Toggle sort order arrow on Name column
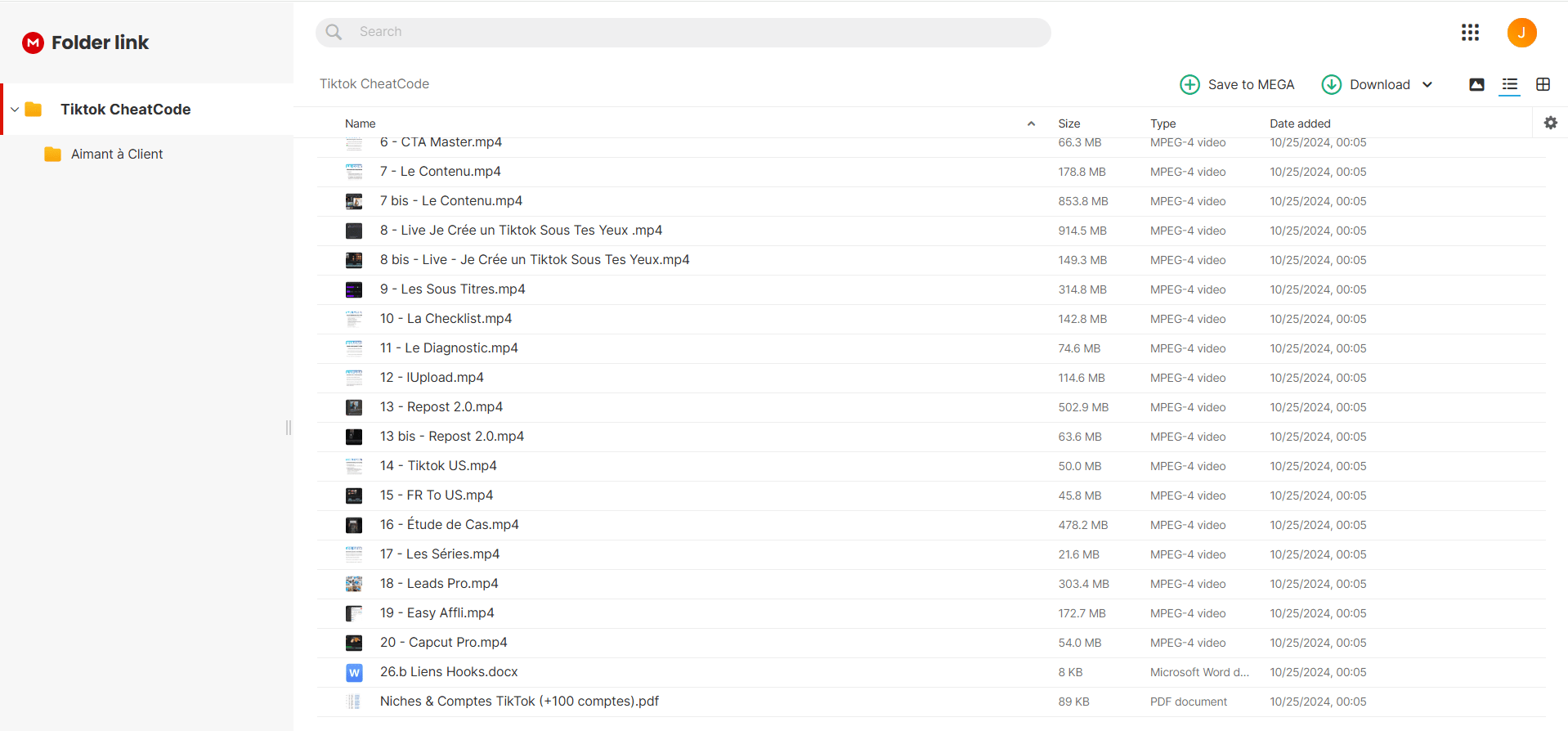This screenshot has width=1568, height=731. pos(1031,123)
